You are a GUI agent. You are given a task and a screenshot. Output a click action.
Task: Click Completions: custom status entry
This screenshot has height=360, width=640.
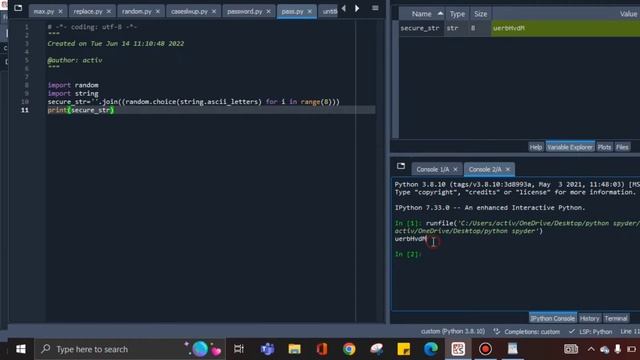[527, 331]
